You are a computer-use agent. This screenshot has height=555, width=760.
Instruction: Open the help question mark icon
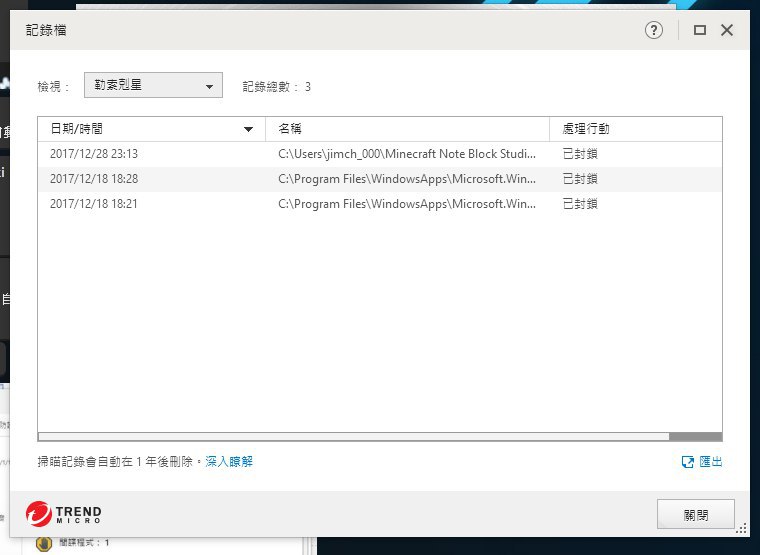(653, 30)
